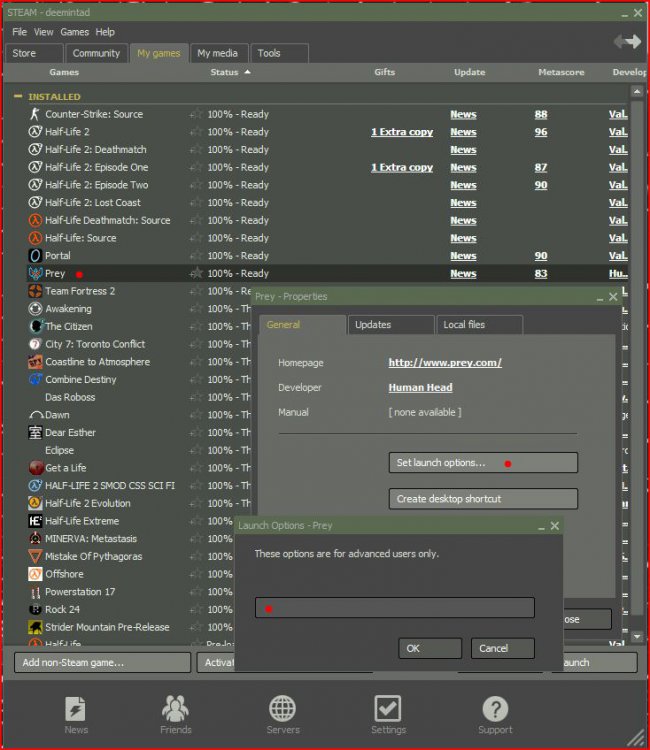
Task: Collapse the INSTALLED games section
Action: tap(18, 97)
